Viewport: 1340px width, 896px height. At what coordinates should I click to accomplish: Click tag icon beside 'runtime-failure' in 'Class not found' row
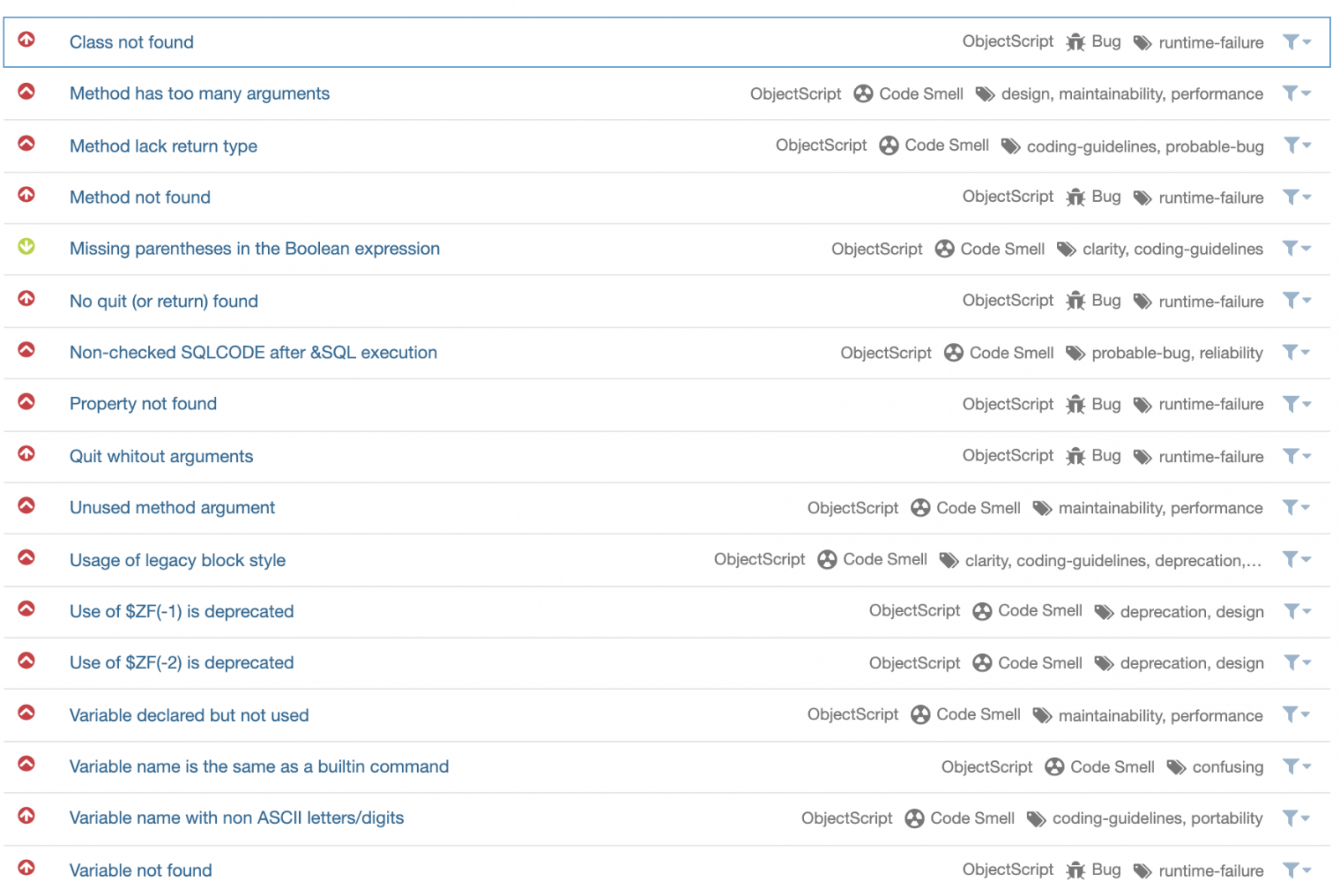[x=1142, y=43]
